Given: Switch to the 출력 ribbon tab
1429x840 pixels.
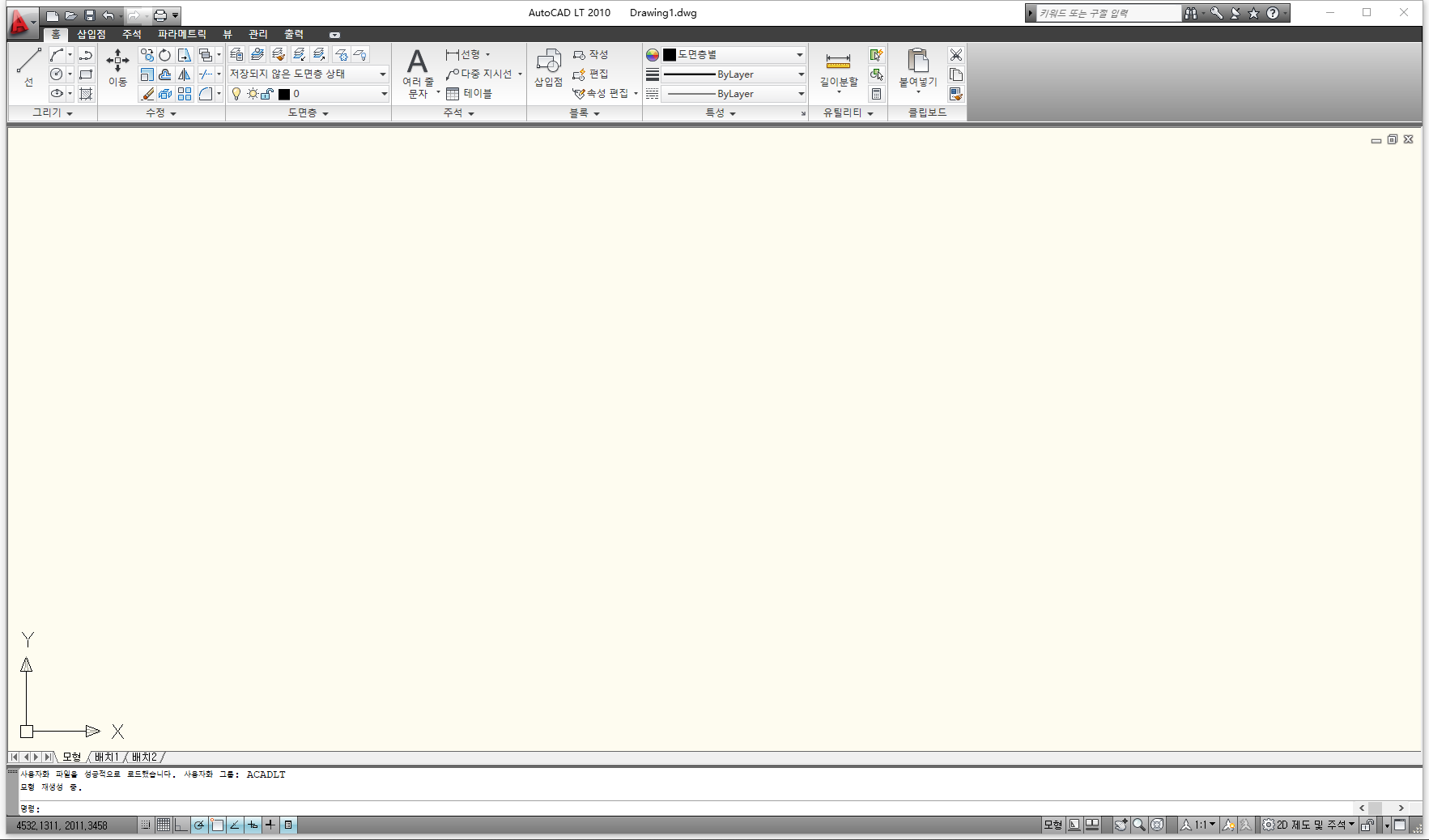Looking at the screenshot, I should (294, 34).
